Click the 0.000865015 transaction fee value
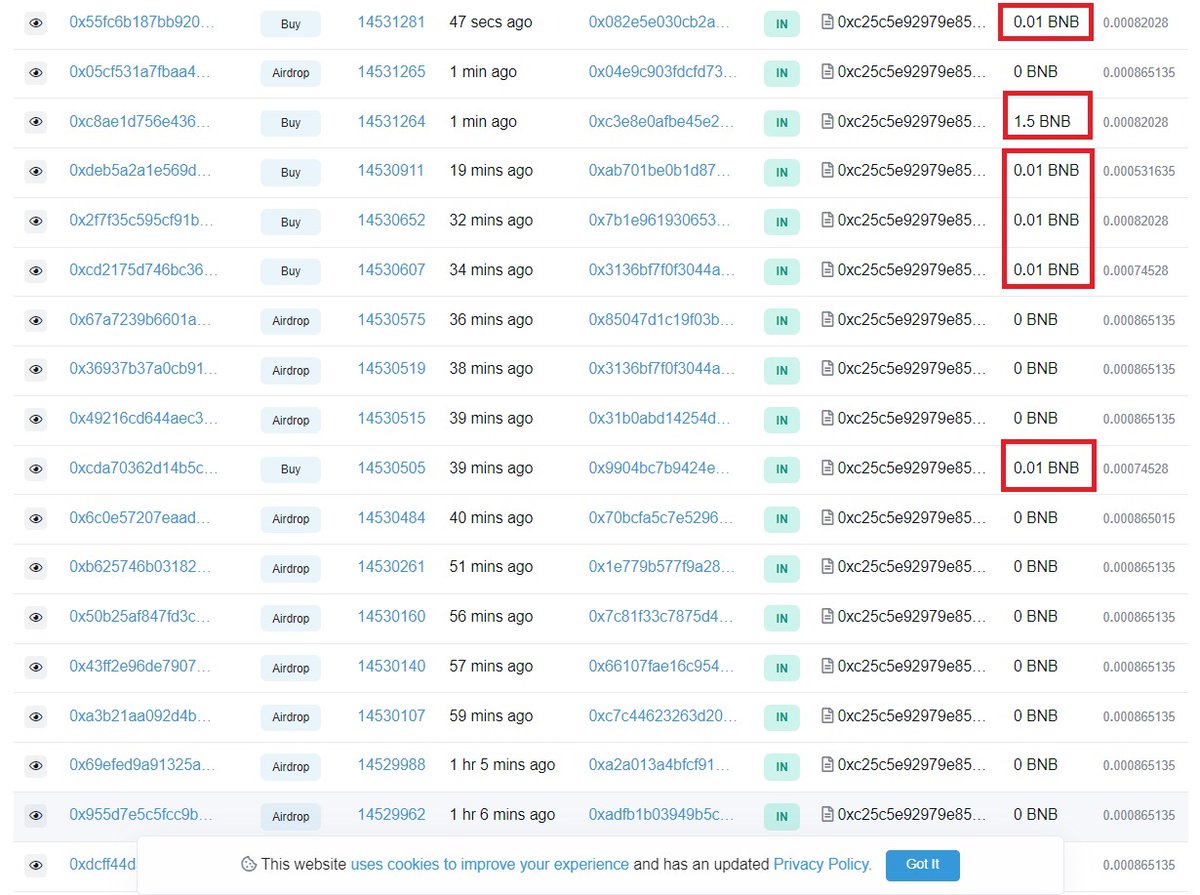The height and width of the screenshot is (895, 1200). (1139, 518)
